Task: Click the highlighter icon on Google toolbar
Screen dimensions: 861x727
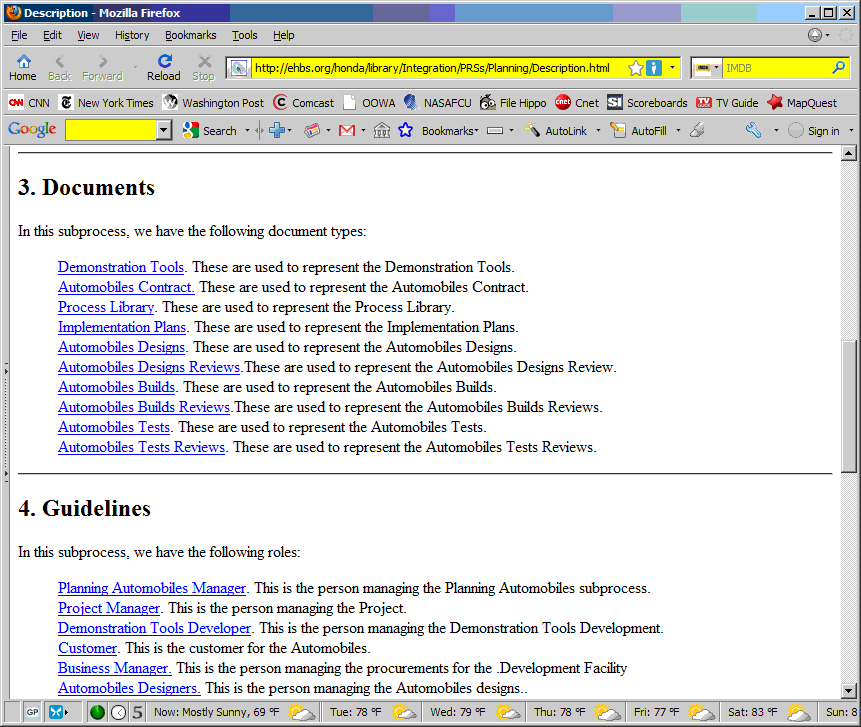Action: coord(697,131)
